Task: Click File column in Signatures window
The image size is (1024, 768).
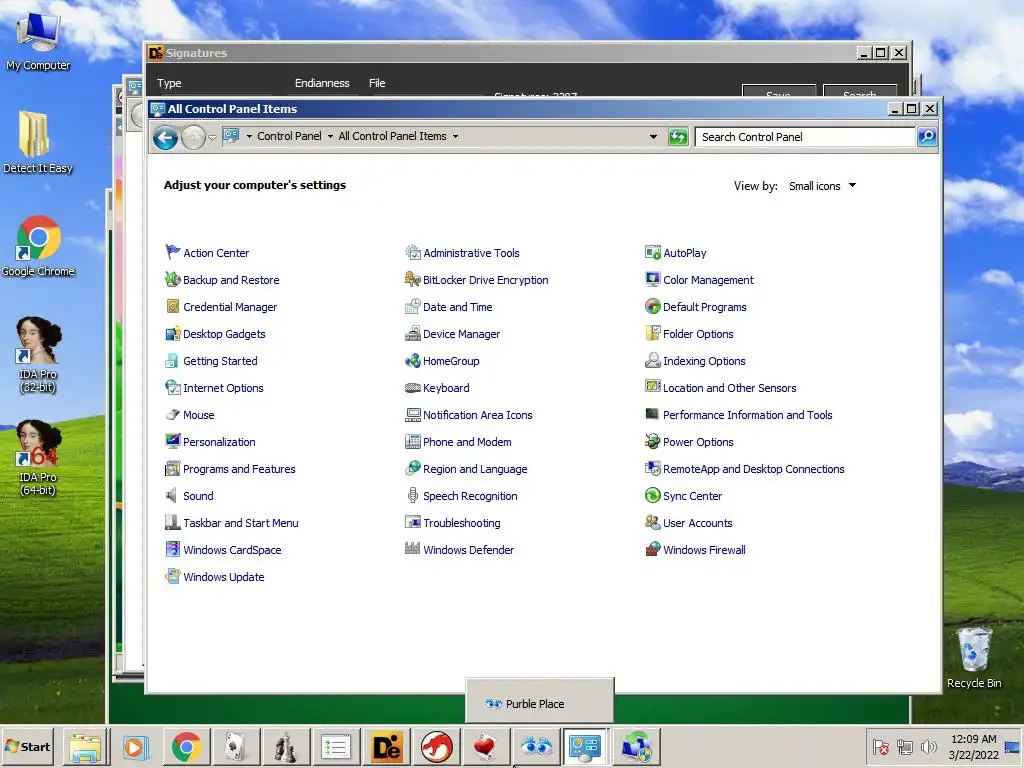Action: tap(377, 83)
